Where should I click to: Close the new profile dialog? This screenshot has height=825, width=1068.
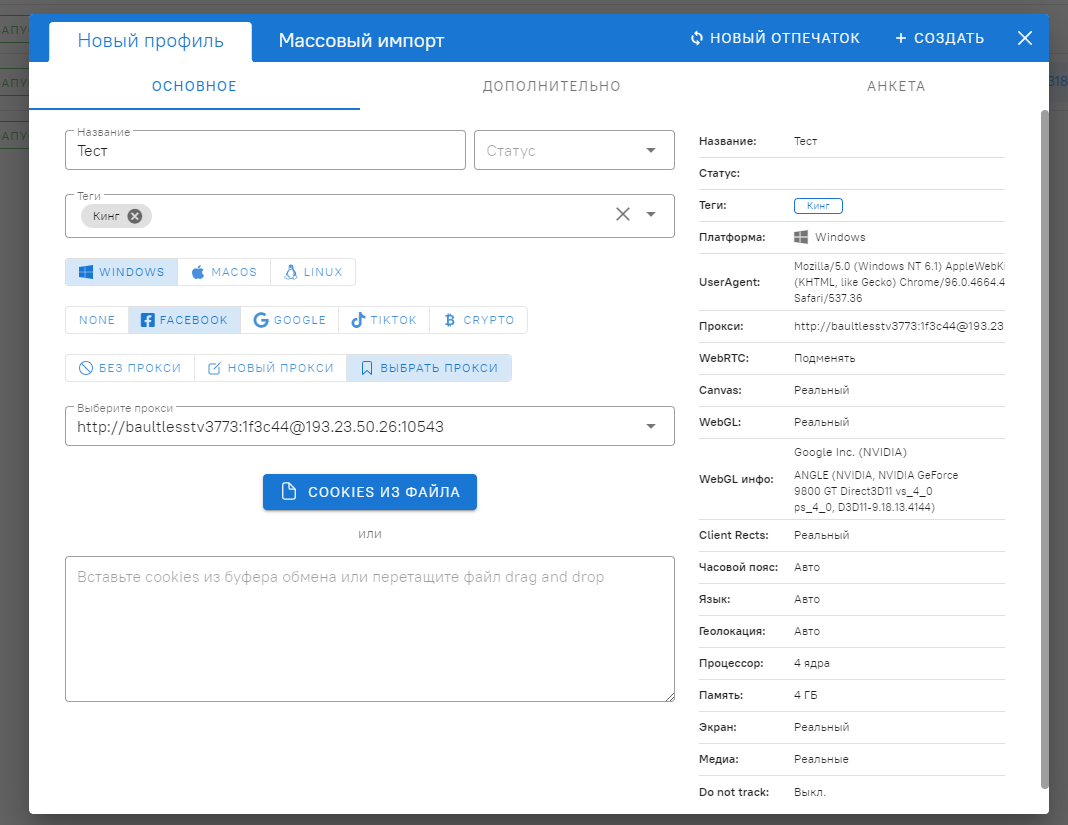click(x=1024, y=38)
